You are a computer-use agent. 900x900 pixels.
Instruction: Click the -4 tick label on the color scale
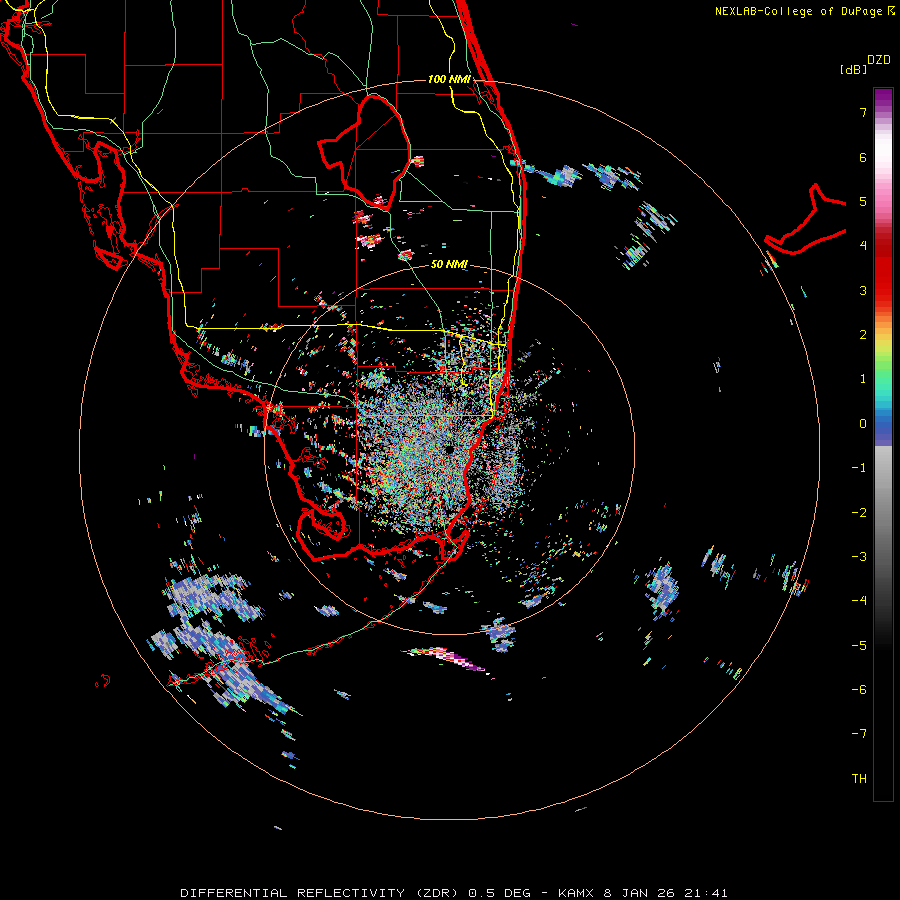pyautogui.click(x=859, y=601)
